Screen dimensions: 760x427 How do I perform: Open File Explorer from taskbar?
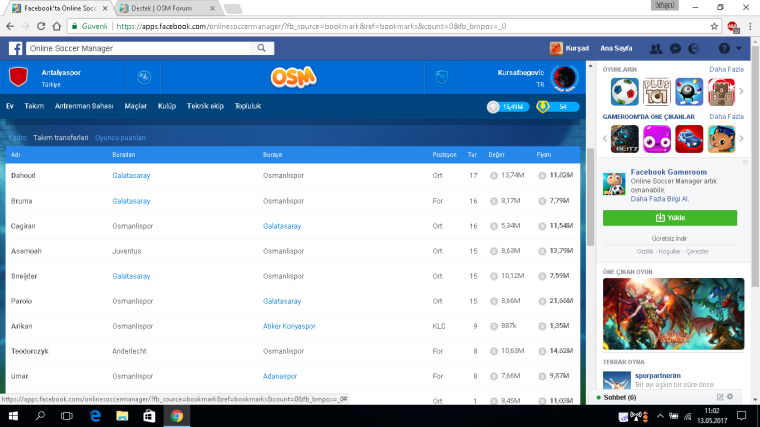(x=122, y=416)
